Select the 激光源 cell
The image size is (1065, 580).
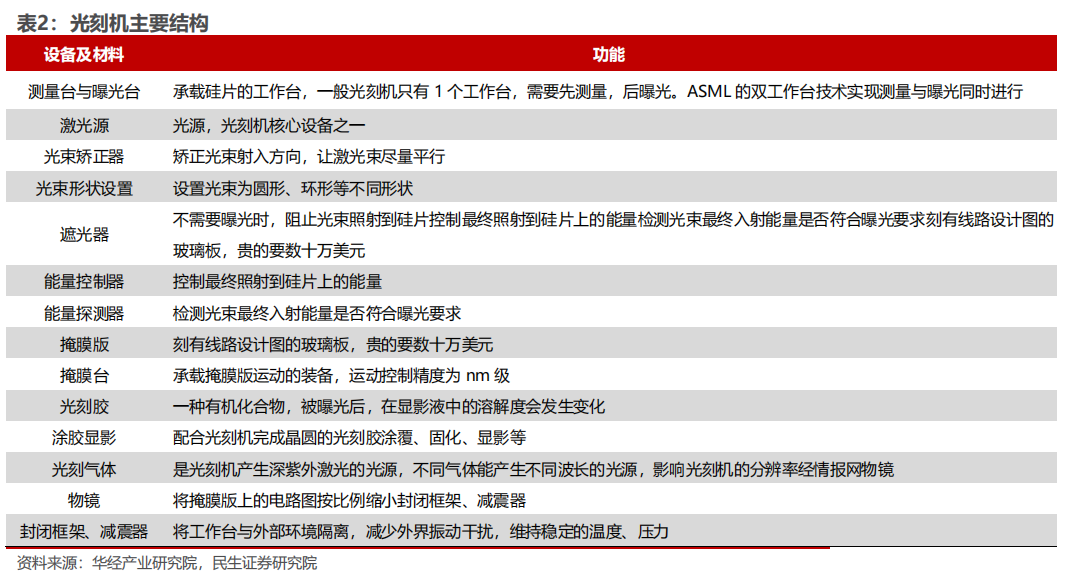coord(84,126)
